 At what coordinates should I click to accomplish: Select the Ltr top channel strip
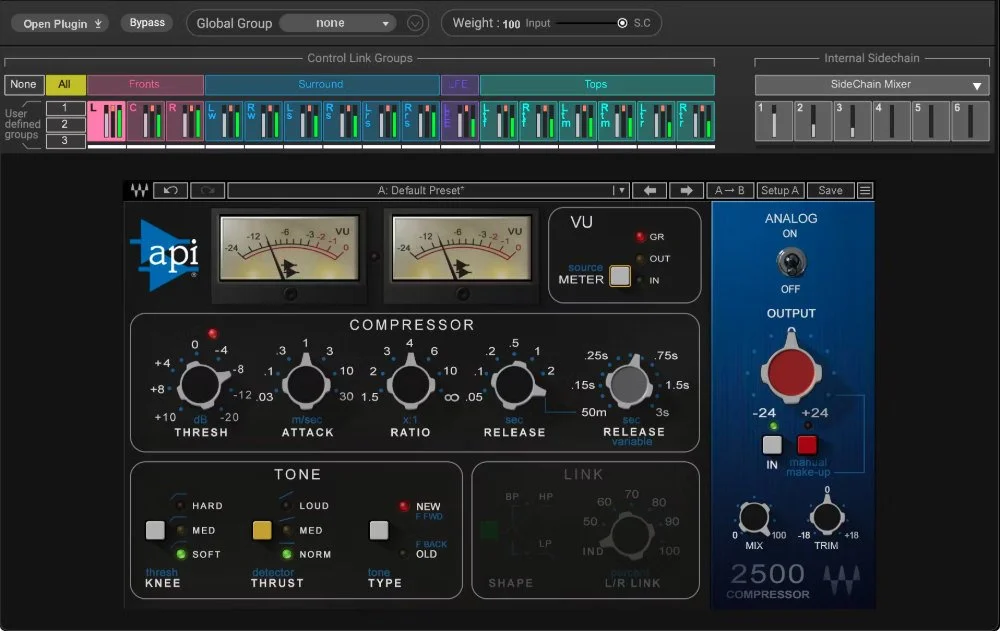coord(656,121)
